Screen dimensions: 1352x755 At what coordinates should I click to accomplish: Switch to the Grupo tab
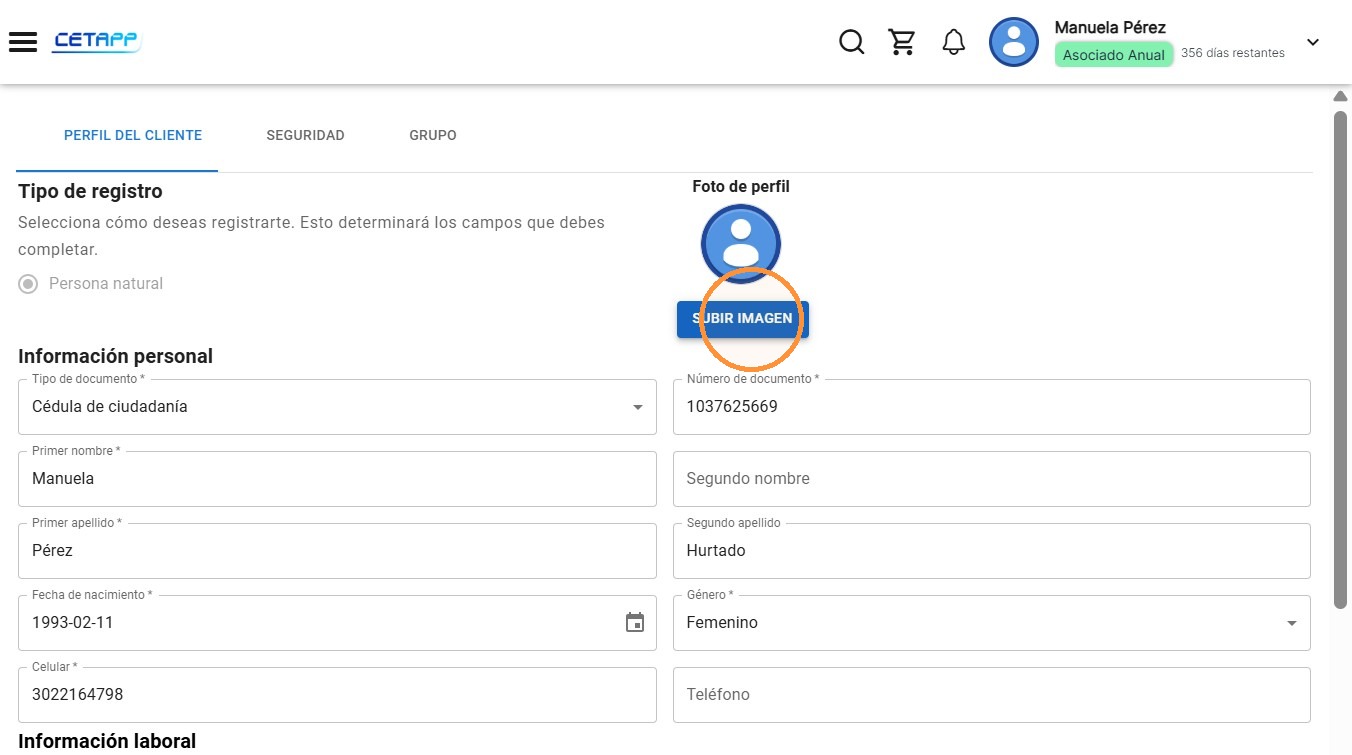433,135
